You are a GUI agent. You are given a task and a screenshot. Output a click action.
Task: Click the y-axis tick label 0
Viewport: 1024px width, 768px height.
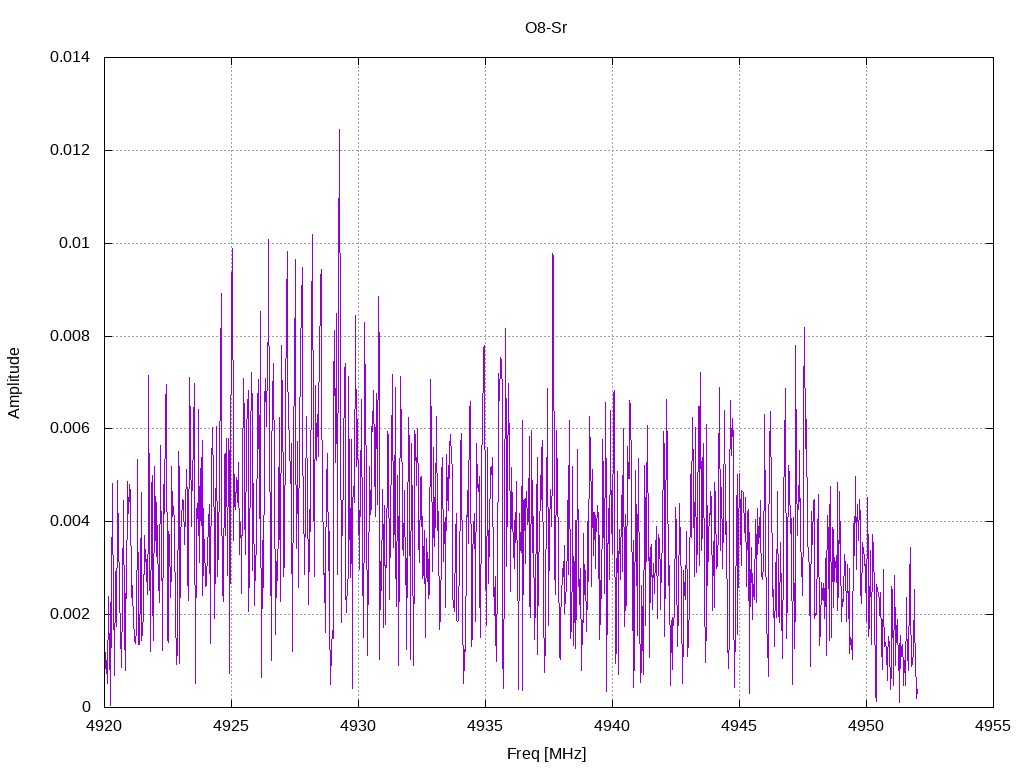pos(86,707)
